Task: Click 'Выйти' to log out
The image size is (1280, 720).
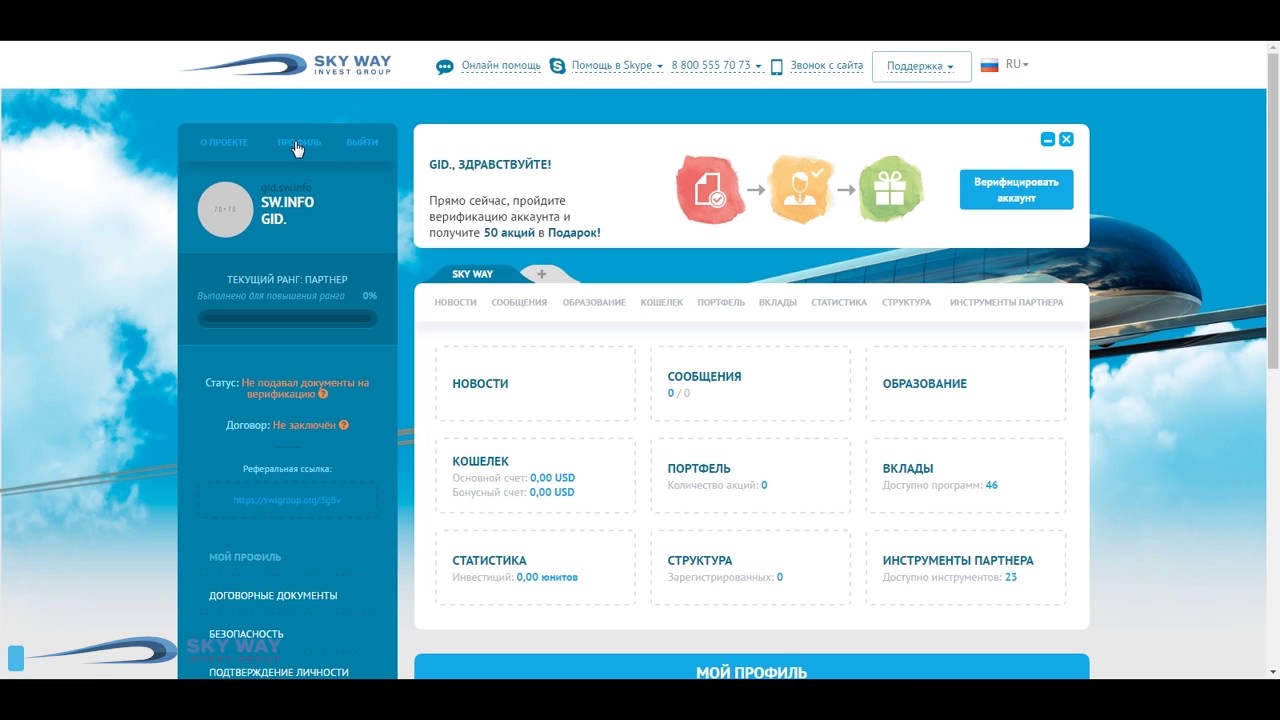Action: [362, 143]
